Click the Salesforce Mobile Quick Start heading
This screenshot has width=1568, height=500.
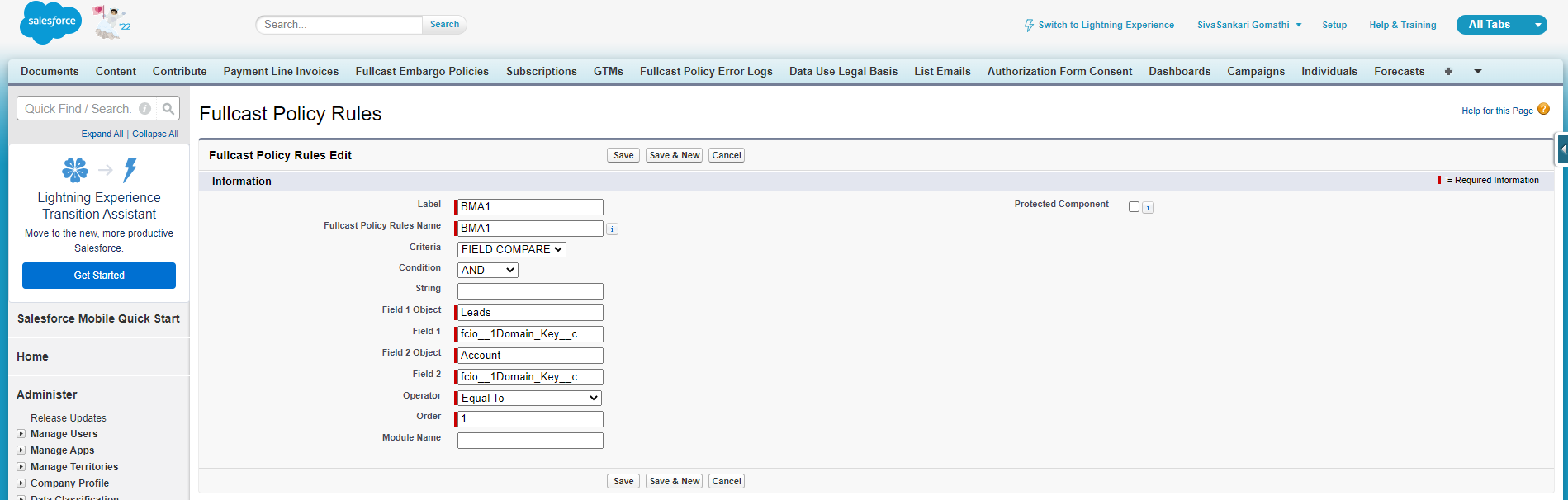click(98, 318)
